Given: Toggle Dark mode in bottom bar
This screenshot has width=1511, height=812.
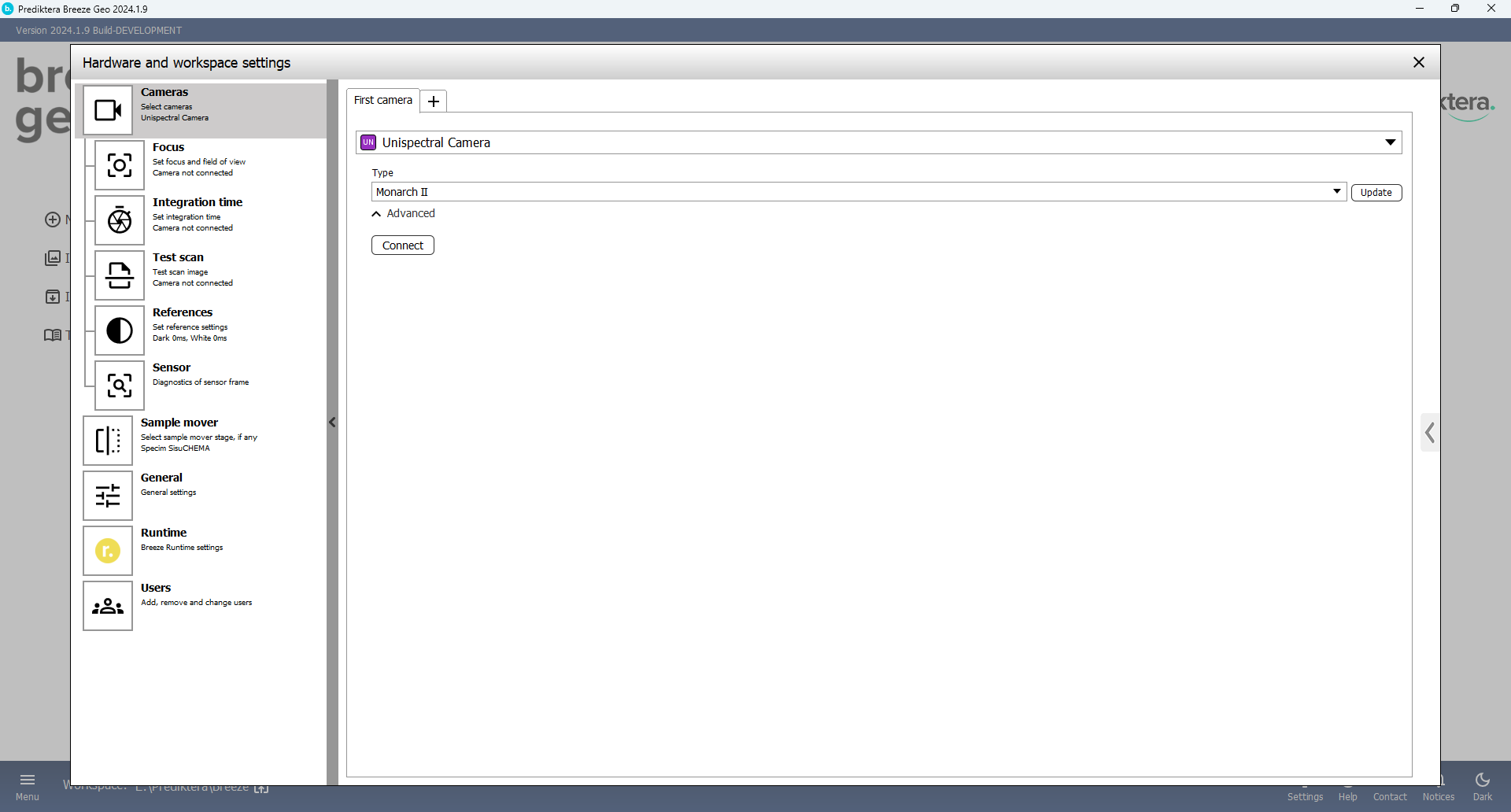Looking at the screenshot, I should coord(1482,785).
